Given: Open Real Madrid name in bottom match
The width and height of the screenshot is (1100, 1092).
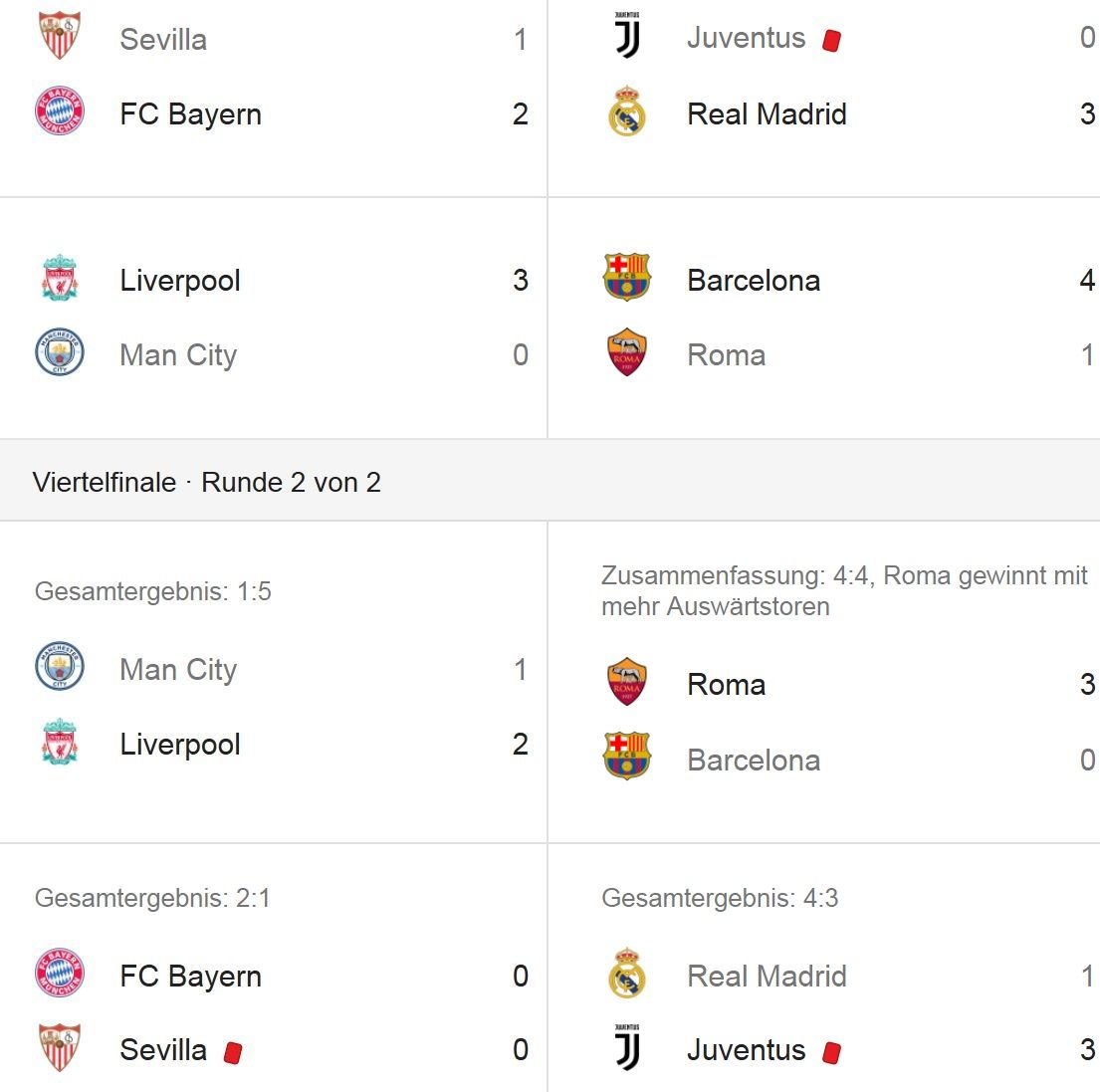Looking at the screenshot, I should [x=767, y=976].
